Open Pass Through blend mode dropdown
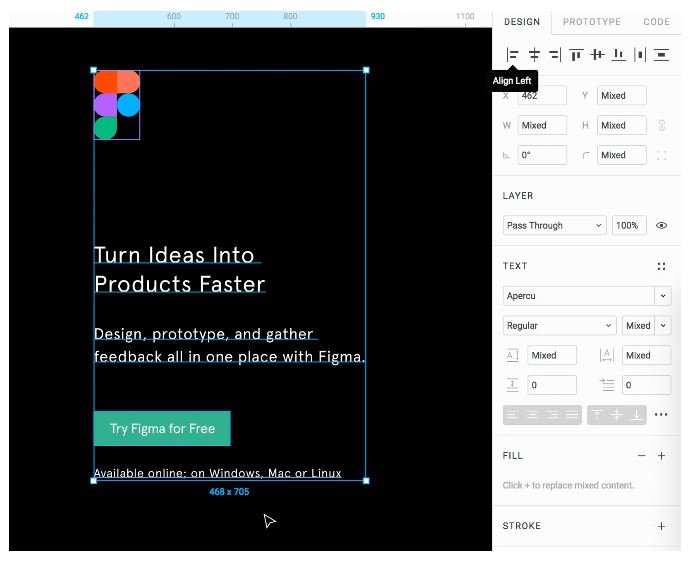This screenshot has width=693, height=571. tap(554, 225)
